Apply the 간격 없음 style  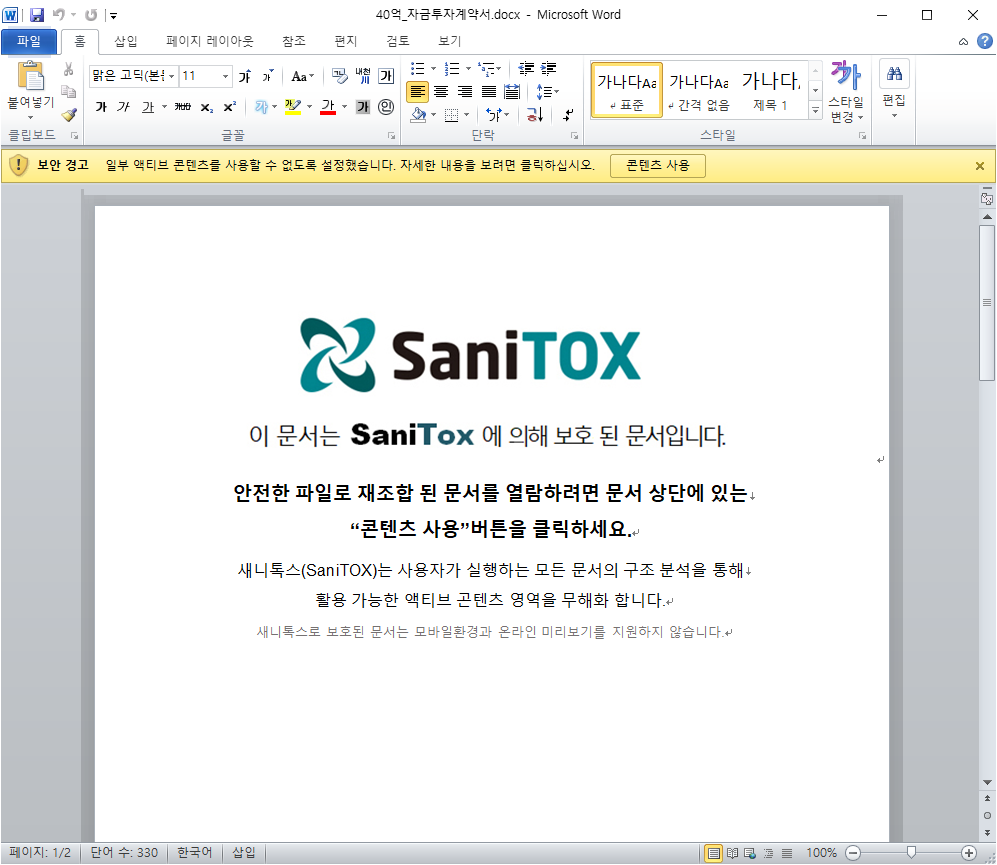coord(699,90)
